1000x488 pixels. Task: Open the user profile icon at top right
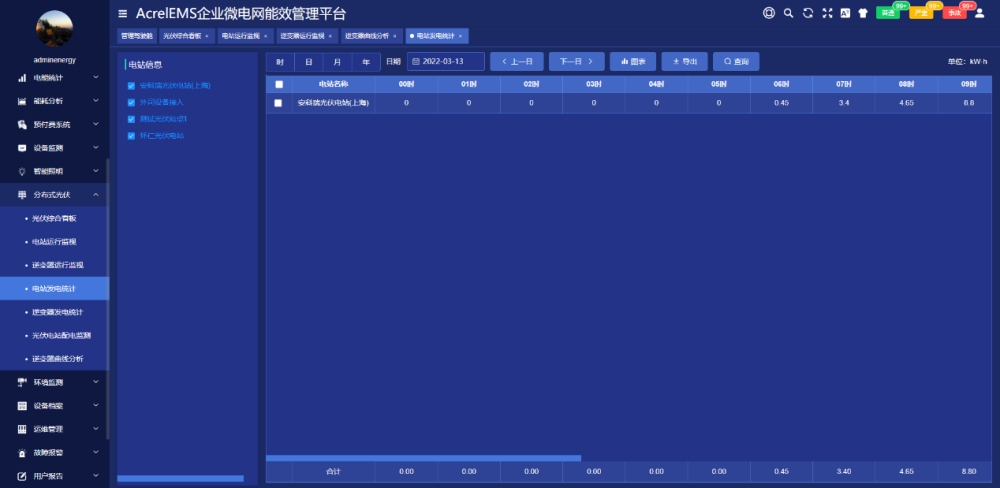[979, 13]
